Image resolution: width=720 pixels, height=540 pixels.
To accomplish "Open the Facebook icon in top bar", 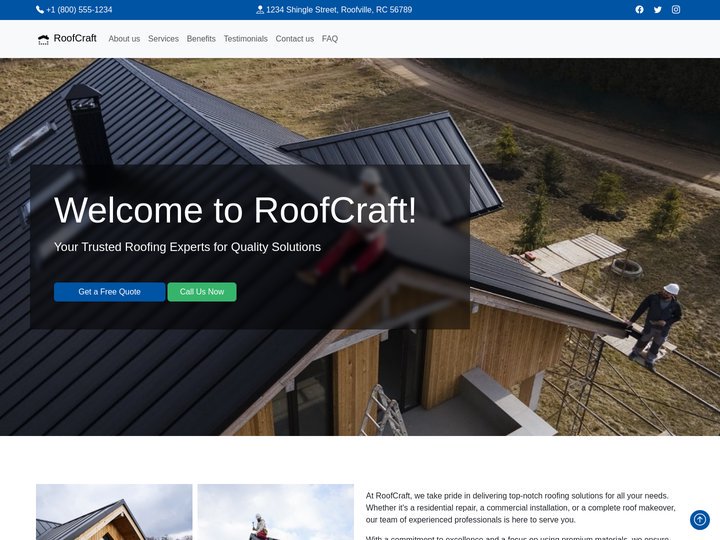I will (x=639, y=10).
